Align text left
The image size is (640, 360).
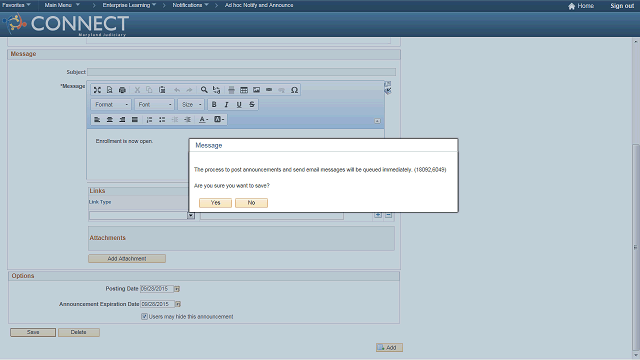click(97, 119)
